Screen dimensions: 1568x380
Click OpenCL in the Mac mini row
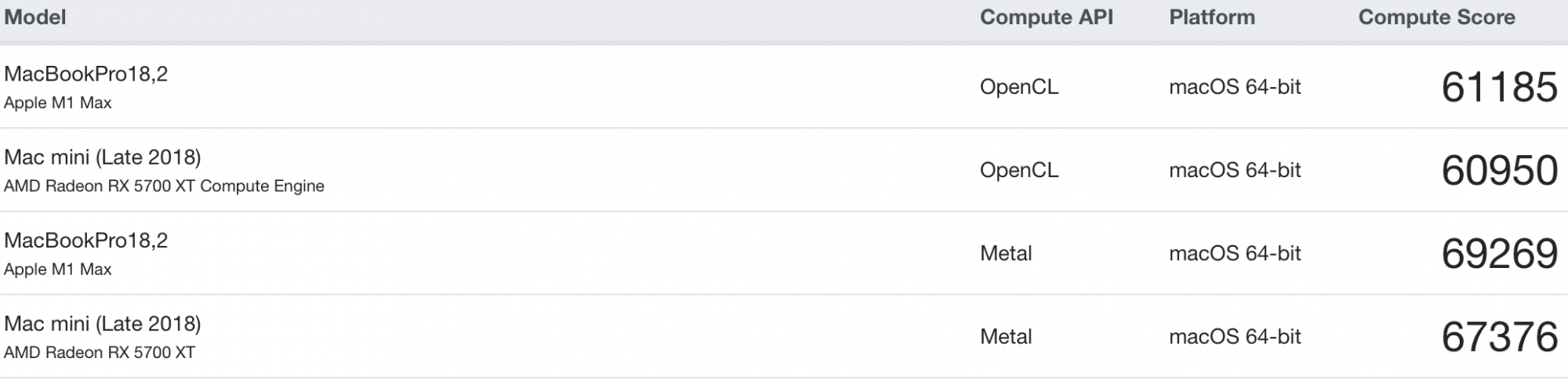coord(1019,170)
